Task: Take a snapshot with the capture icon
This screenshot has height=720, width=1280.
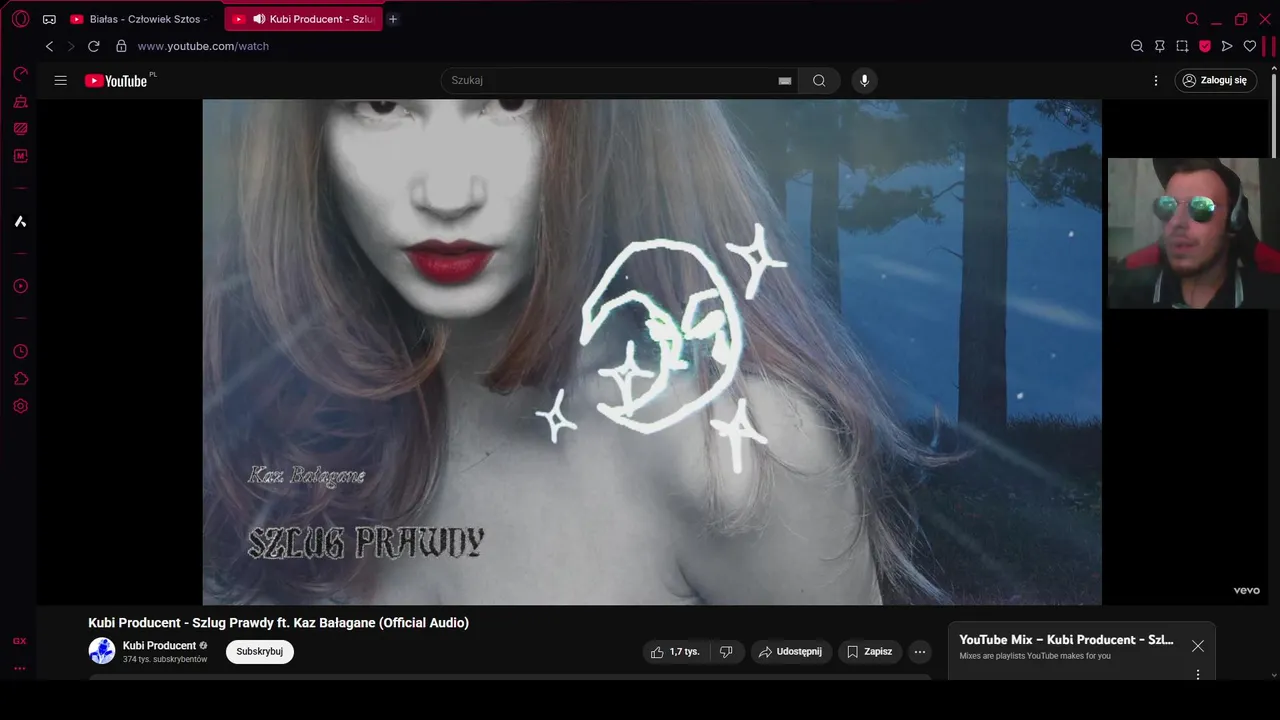Action: tap(1182, 46)
